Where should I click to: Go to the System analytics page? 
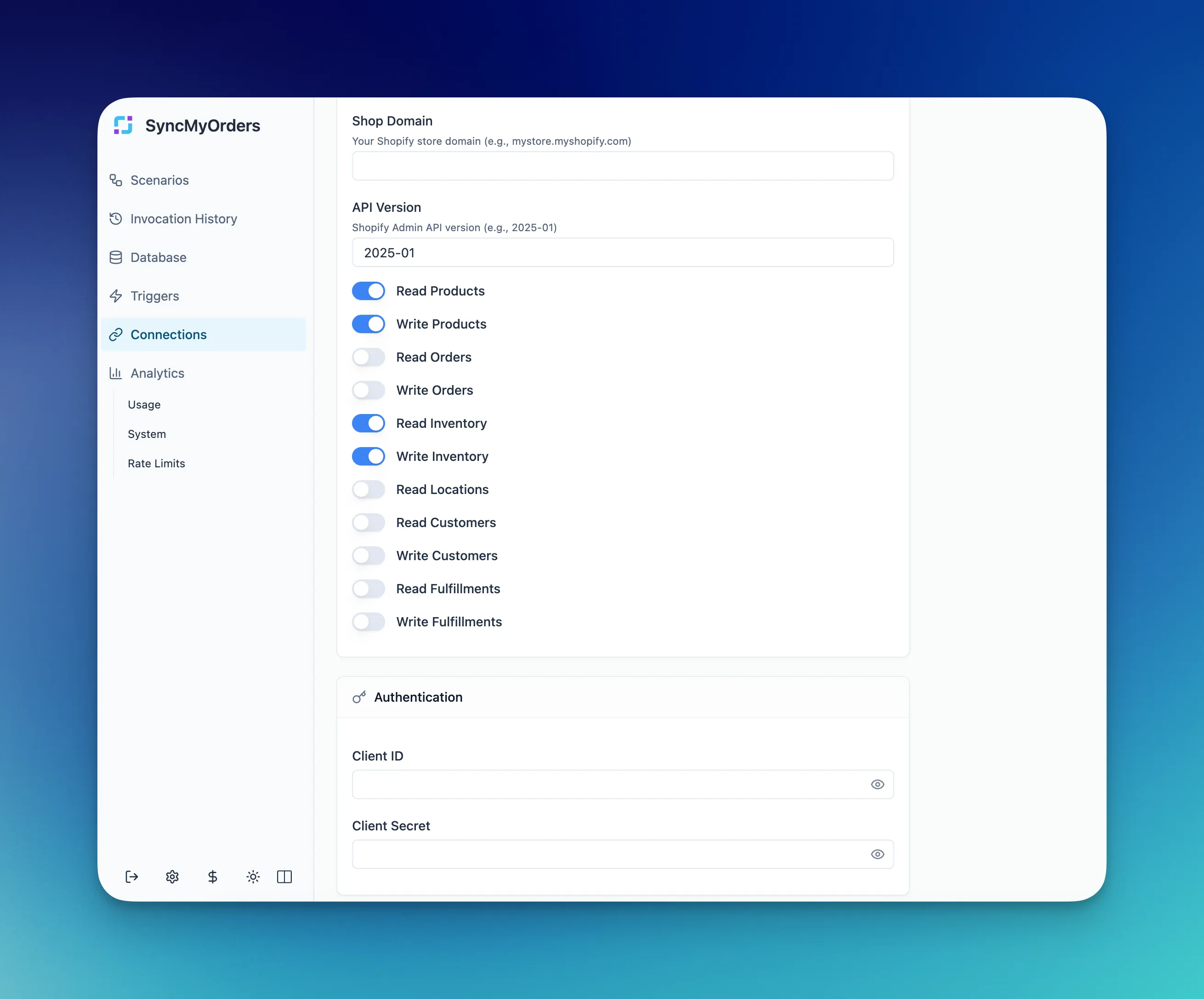point(147,434)
